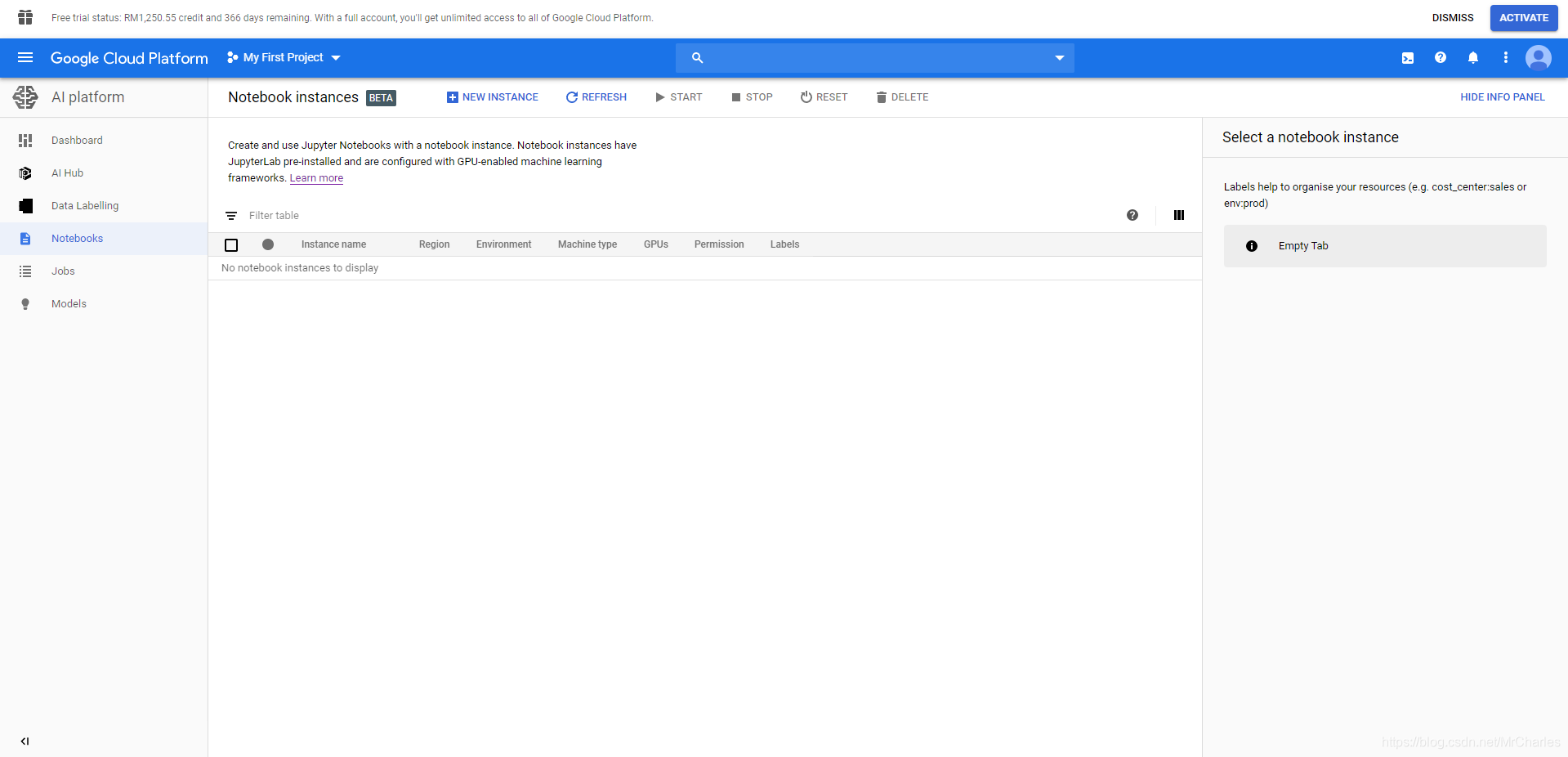Click the filter table icon
1568x757 pixels.
pyautogui.click(x=231, y=216)
